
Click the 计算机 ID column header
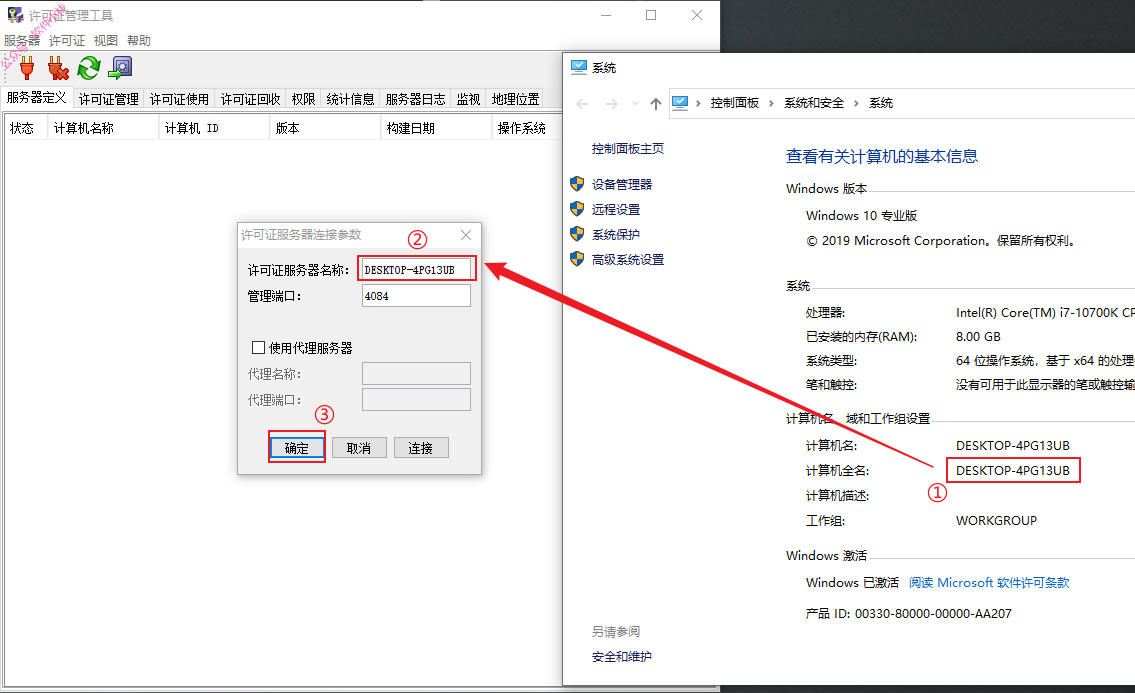(214, 128)
